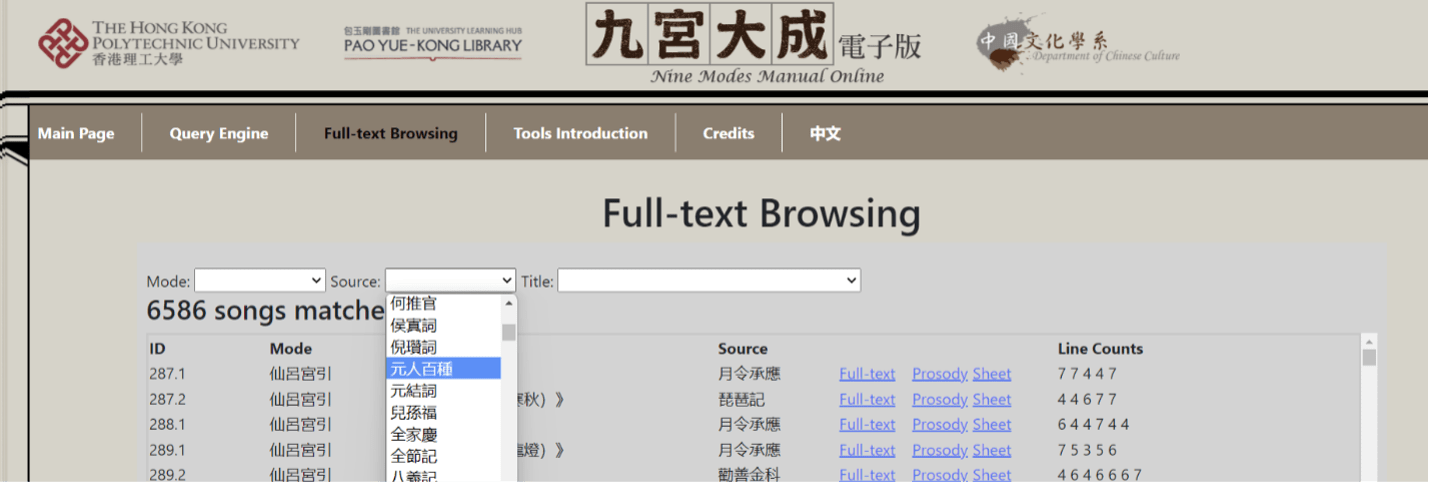Select line counts 7 7 4 4 7
The width and height of the screenshot is (1430, 485).
[x=1087, y=374]
